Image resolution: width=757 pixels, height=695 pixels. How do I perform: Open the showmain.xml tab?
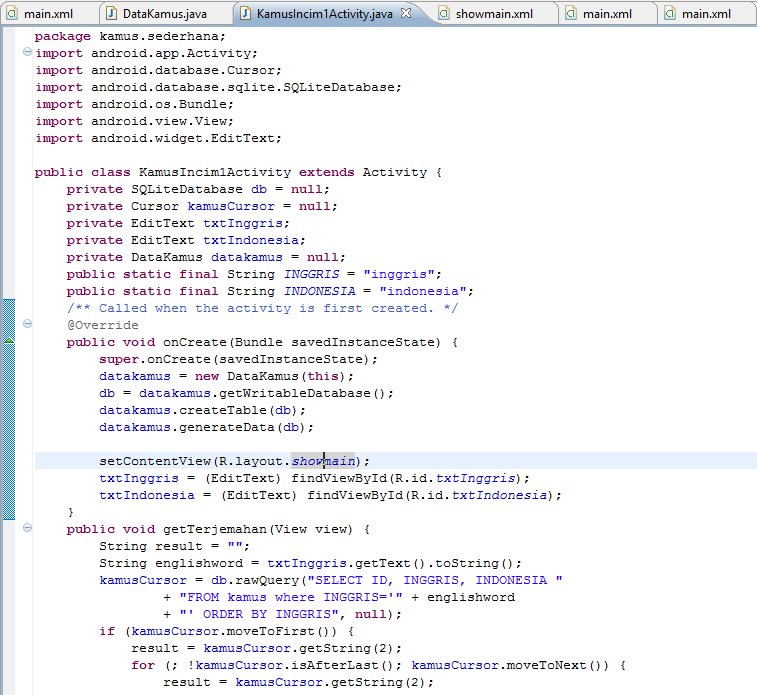tap(494, 14)
